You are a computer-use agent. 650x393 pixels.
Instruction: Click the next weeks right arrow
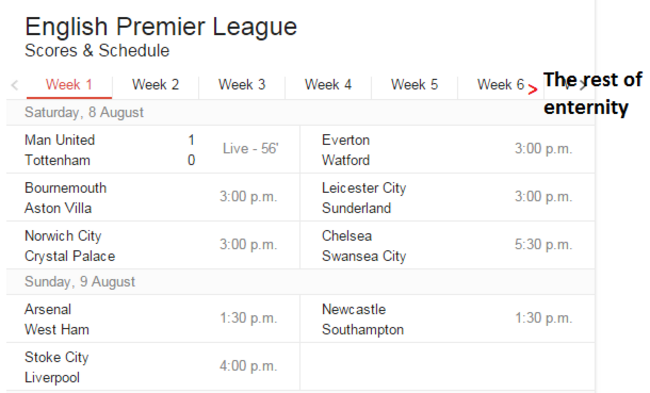[583, 85]
